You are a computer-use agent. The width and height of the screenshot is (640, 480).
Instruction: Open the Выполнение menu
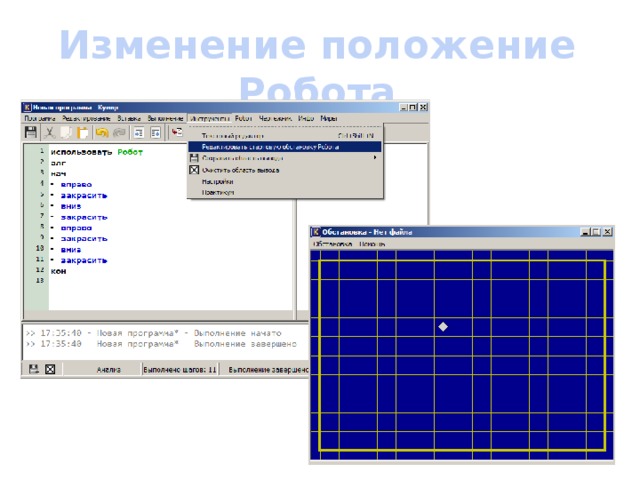165,118
